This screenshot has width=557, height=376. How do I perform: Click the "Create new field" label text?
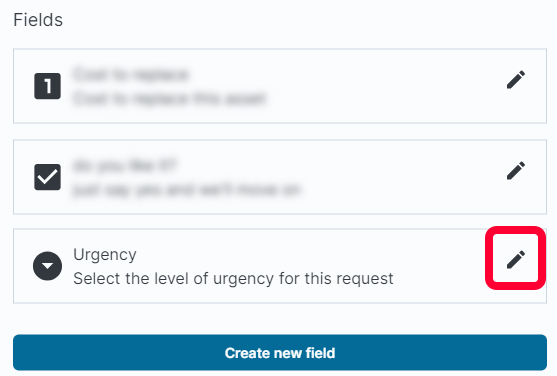[x=280, y=353]
